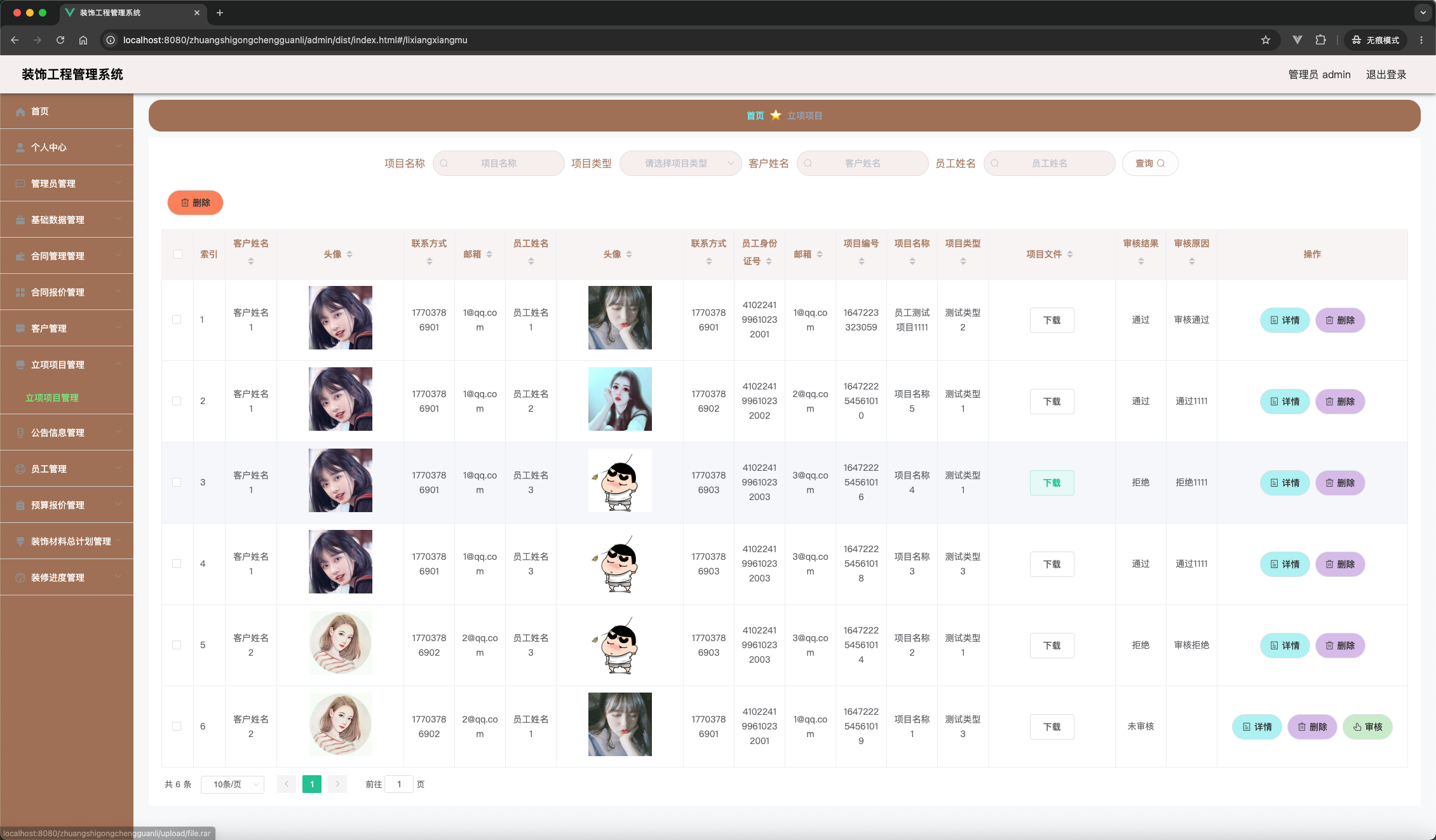Expand the 合同管理管理 menu chevron

coord(118,255)
